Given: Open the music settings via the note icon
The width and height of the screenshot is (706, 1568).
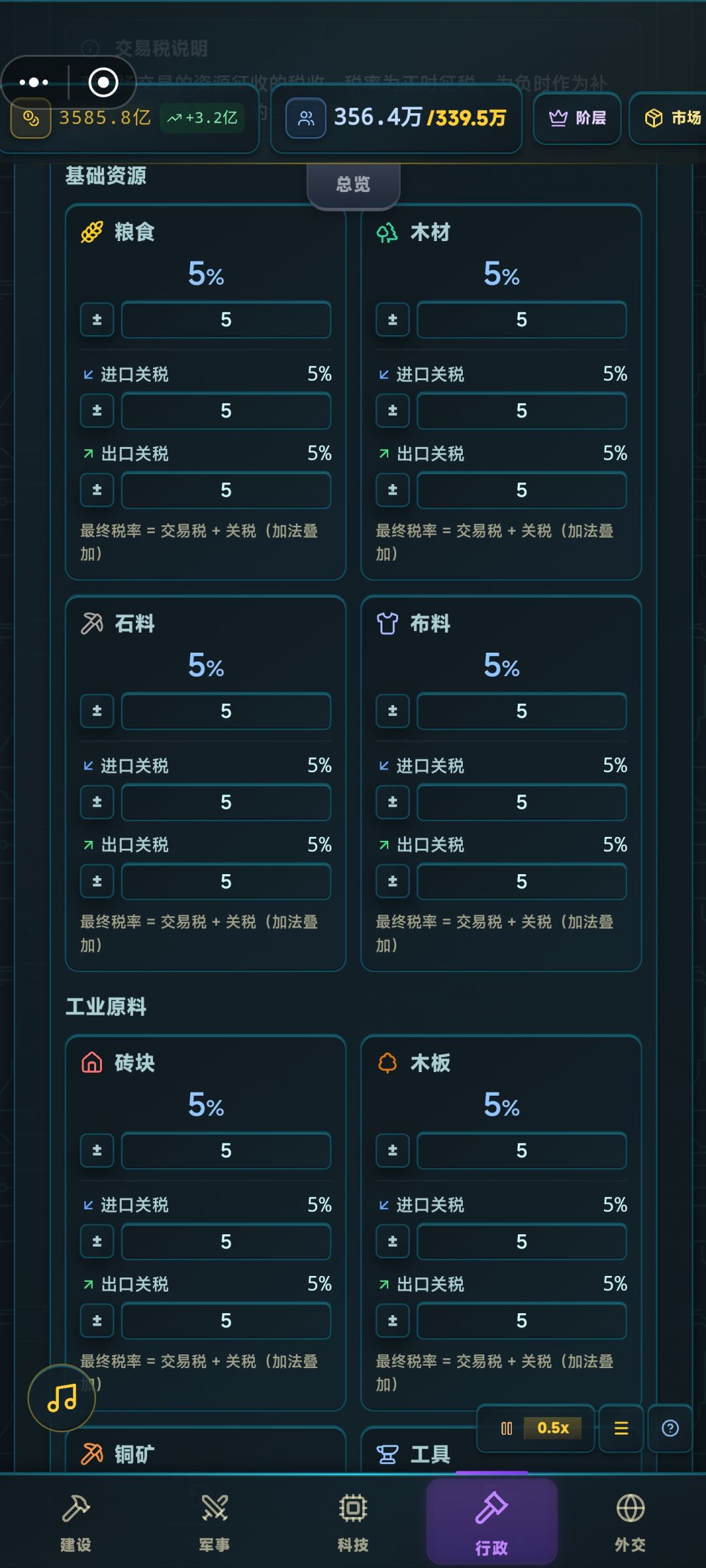Looking at the screenshot, I should pos(61,1398).
